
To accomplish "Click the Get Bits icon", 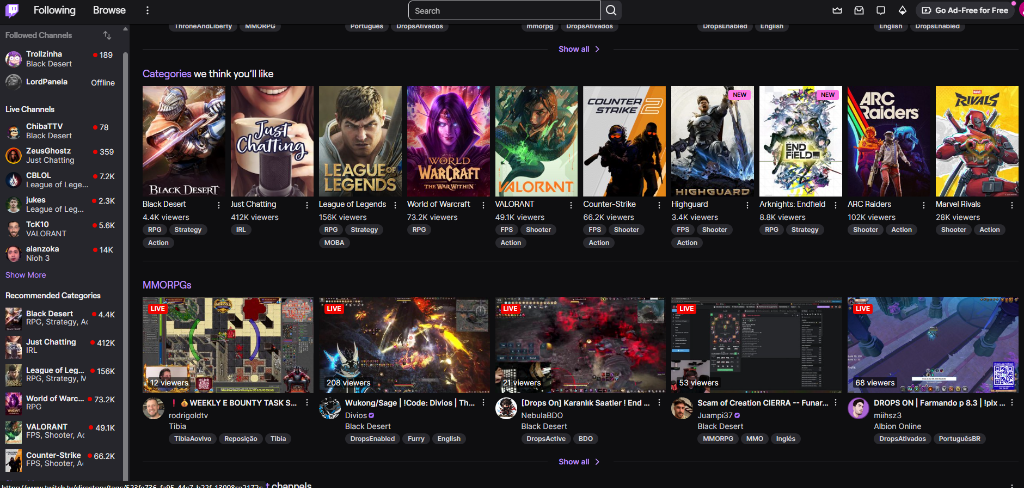I will [903, 10].
